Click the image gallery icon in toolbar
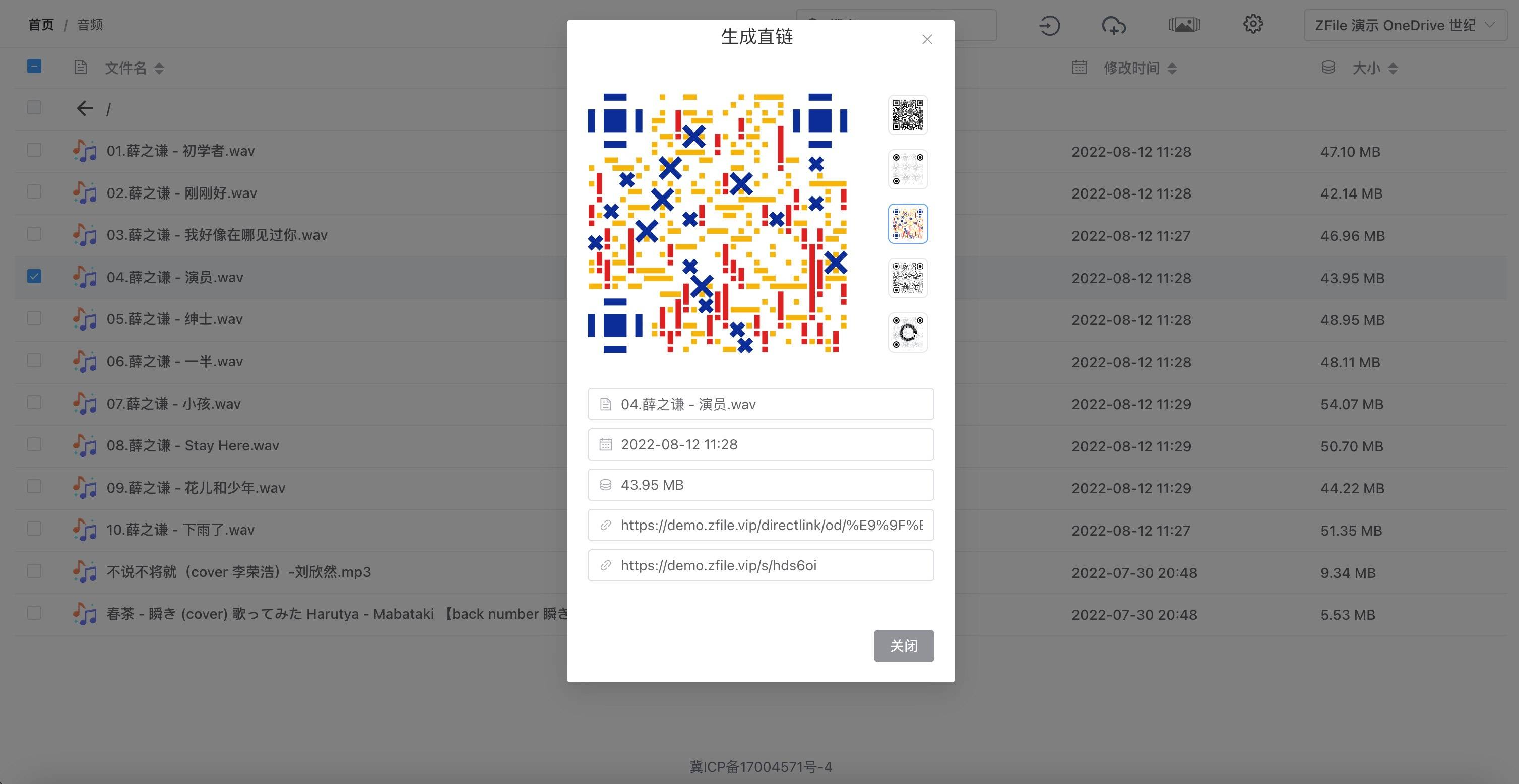This screenshot has width=1519, height=784. coord(1183,24)
